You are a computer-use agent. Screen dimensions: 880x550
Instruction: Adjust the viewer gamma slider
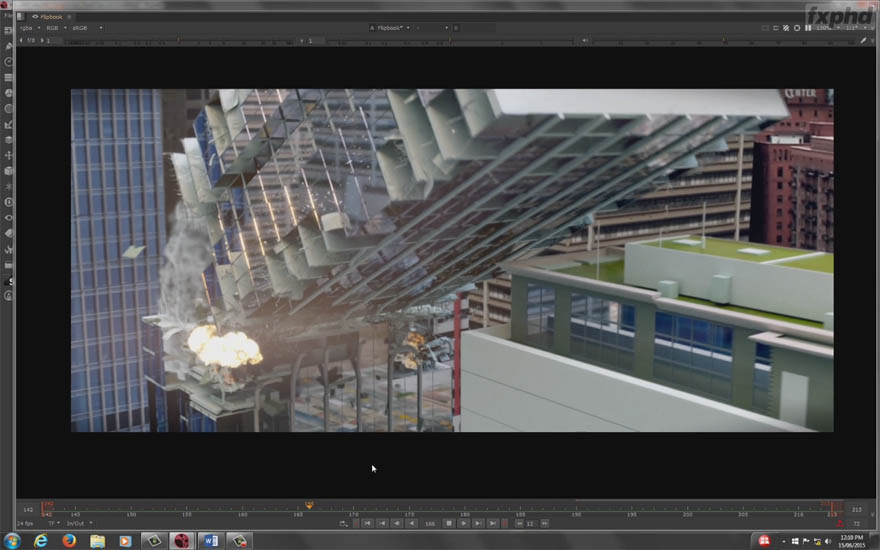[x=450, y=40]
